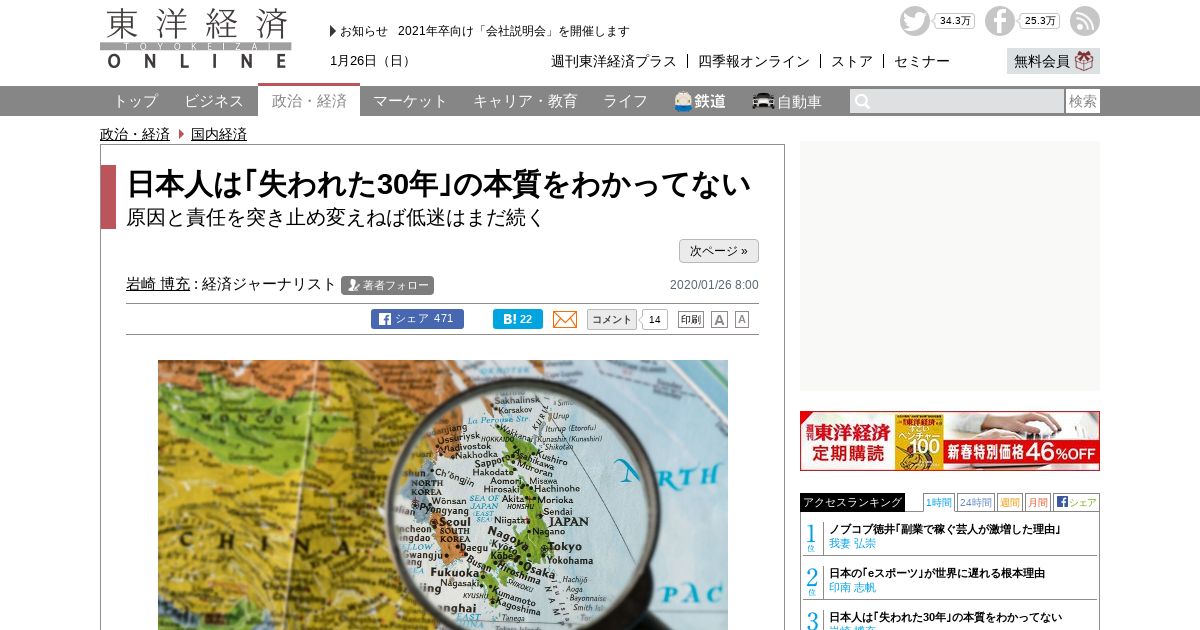Click the 次ページ » button
This screenshot has height=630, width=1200.
pyautogui.click(x=719, y=251)
